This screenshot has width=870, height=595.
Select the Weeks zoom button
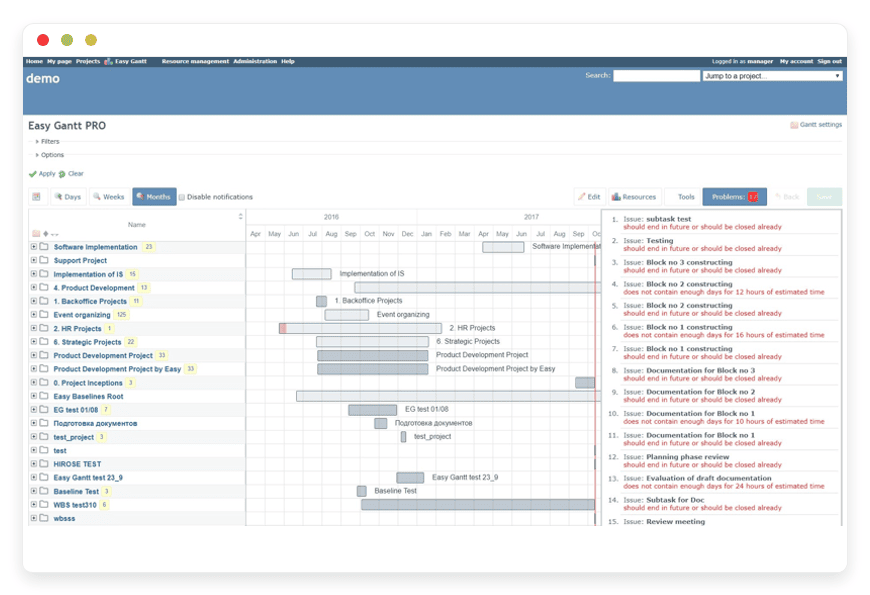coord(109,196)
